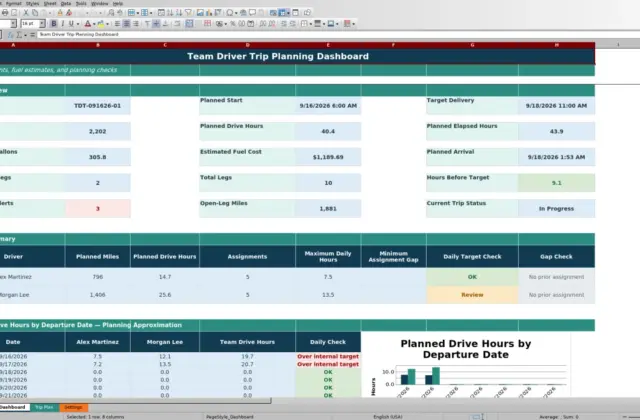Click the Cut scissors icon

click(x=26, y=13)
